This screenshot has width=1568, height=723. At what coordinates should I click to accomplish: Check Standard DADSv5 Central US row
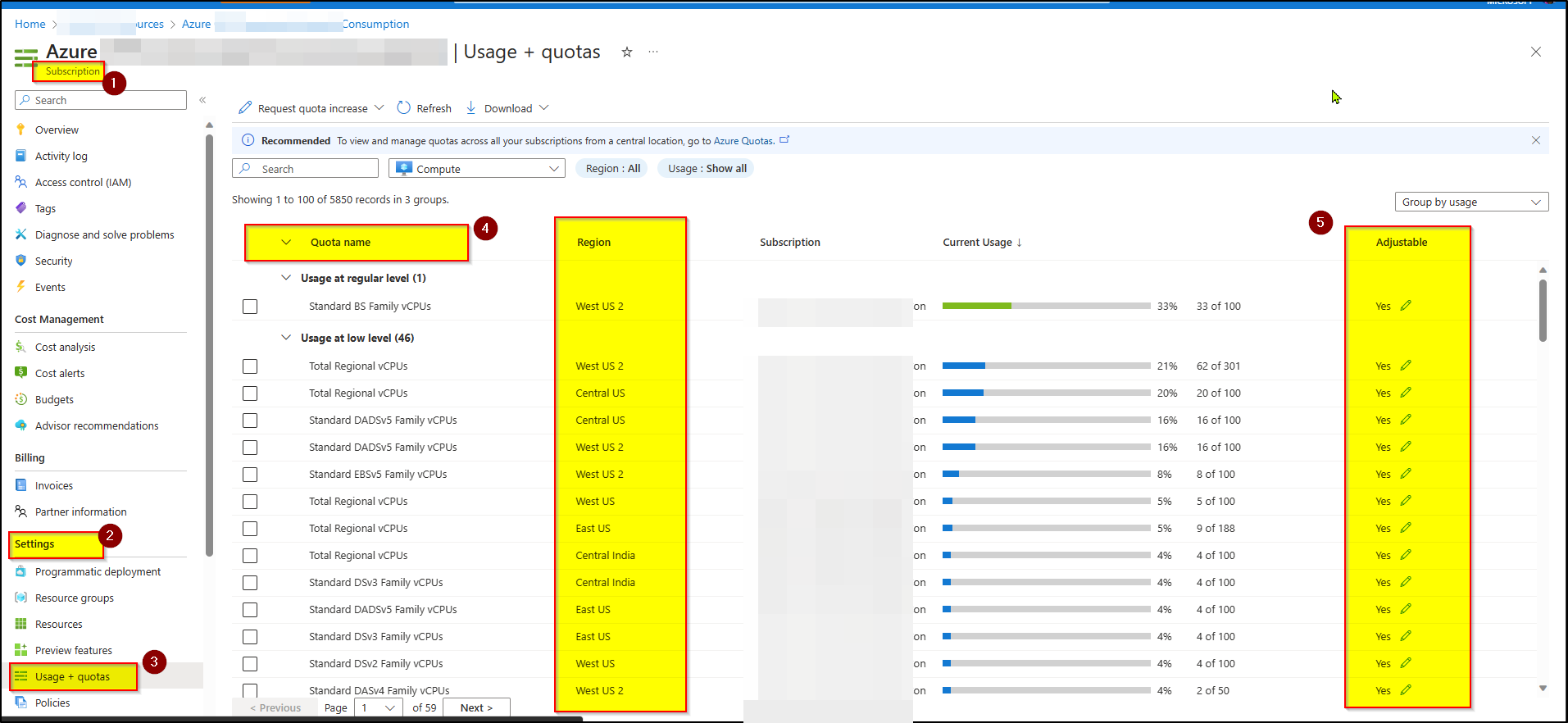[x=250, y=421]
